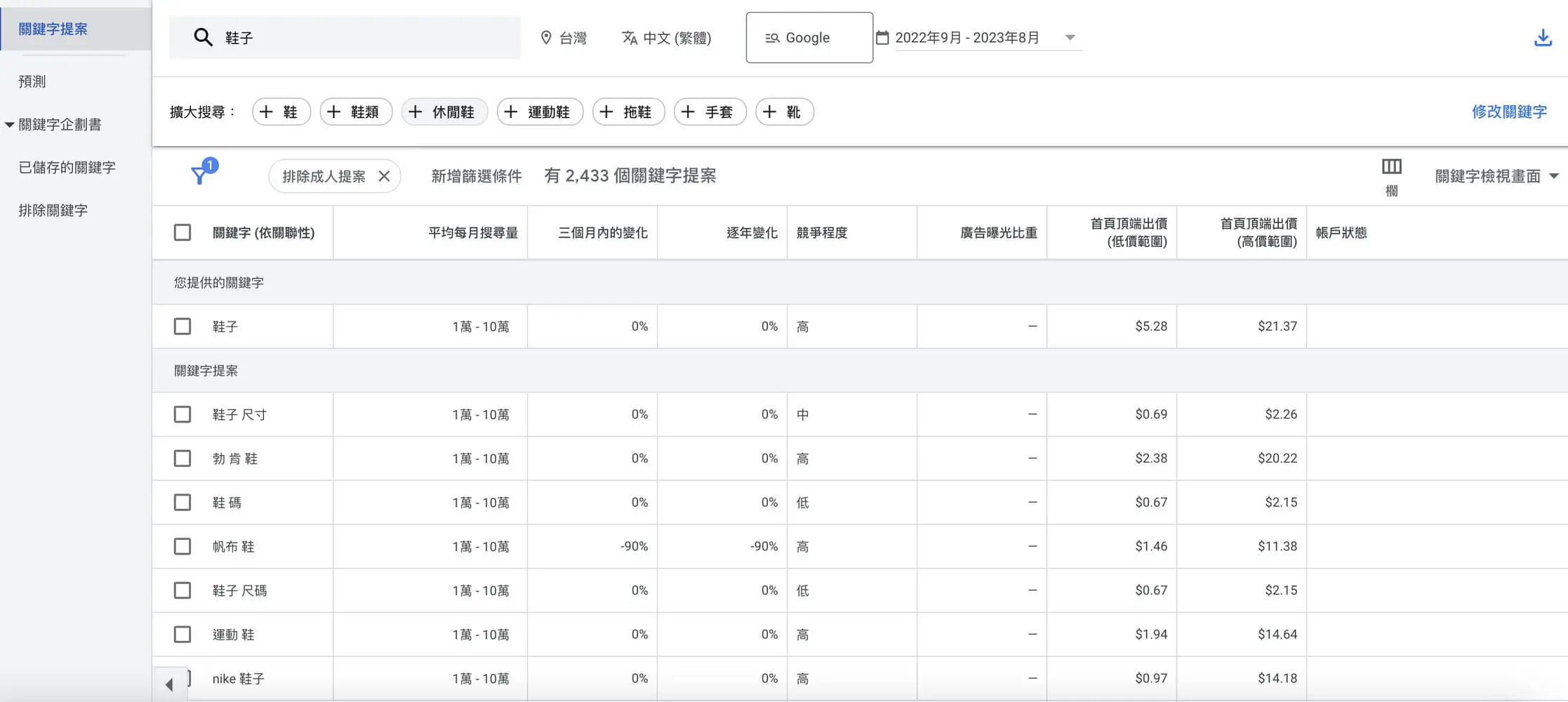Screen dimensions: 1568x702
Task: Click the $5.28 low bid value
Action: pyautogui.click(x=1151, y=326)
